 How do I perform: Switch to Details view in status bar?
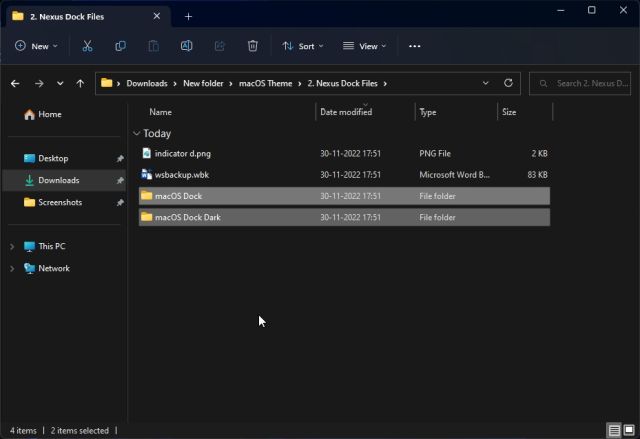click(614, 430)
